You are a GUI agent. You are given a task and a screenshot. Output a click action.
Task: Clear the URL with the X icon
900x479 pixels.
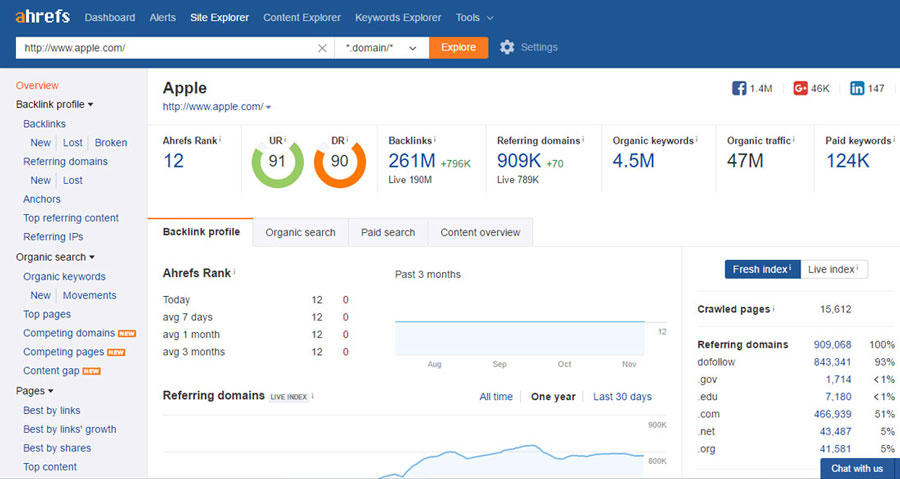(x=323, y=48)
